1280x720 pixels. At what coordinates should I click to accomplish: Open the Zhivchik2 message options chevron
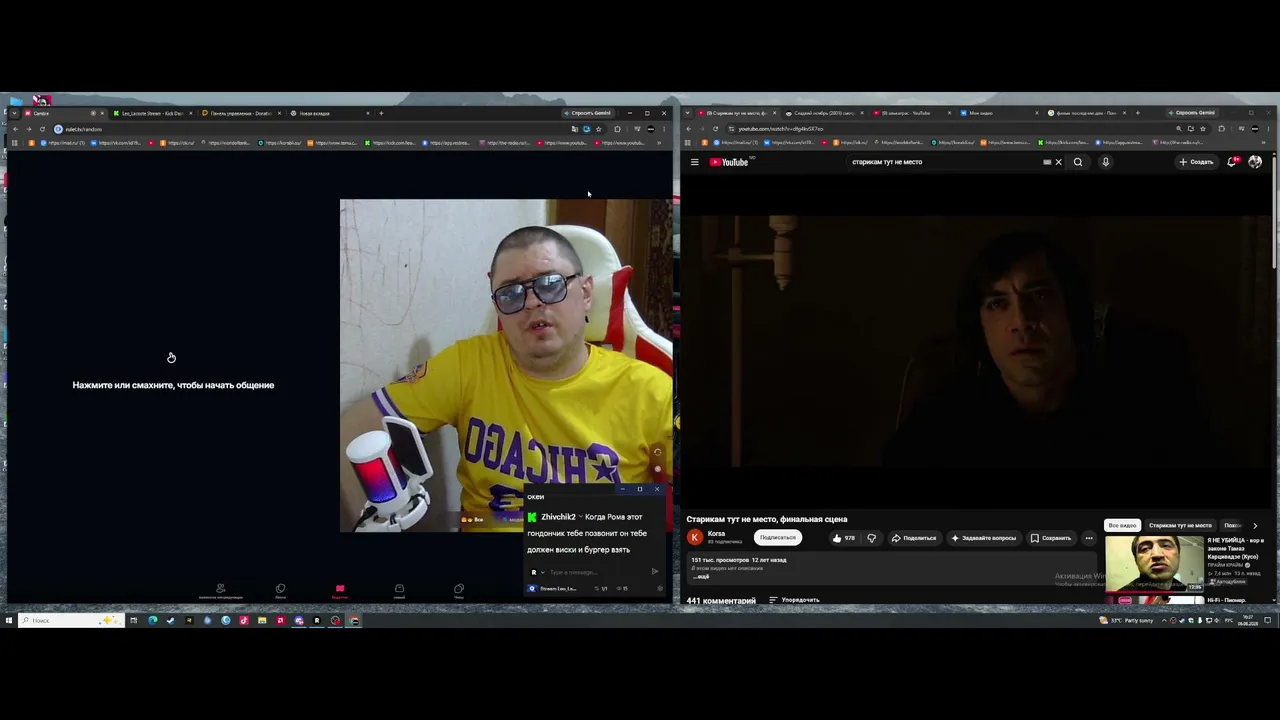(580, 517)
